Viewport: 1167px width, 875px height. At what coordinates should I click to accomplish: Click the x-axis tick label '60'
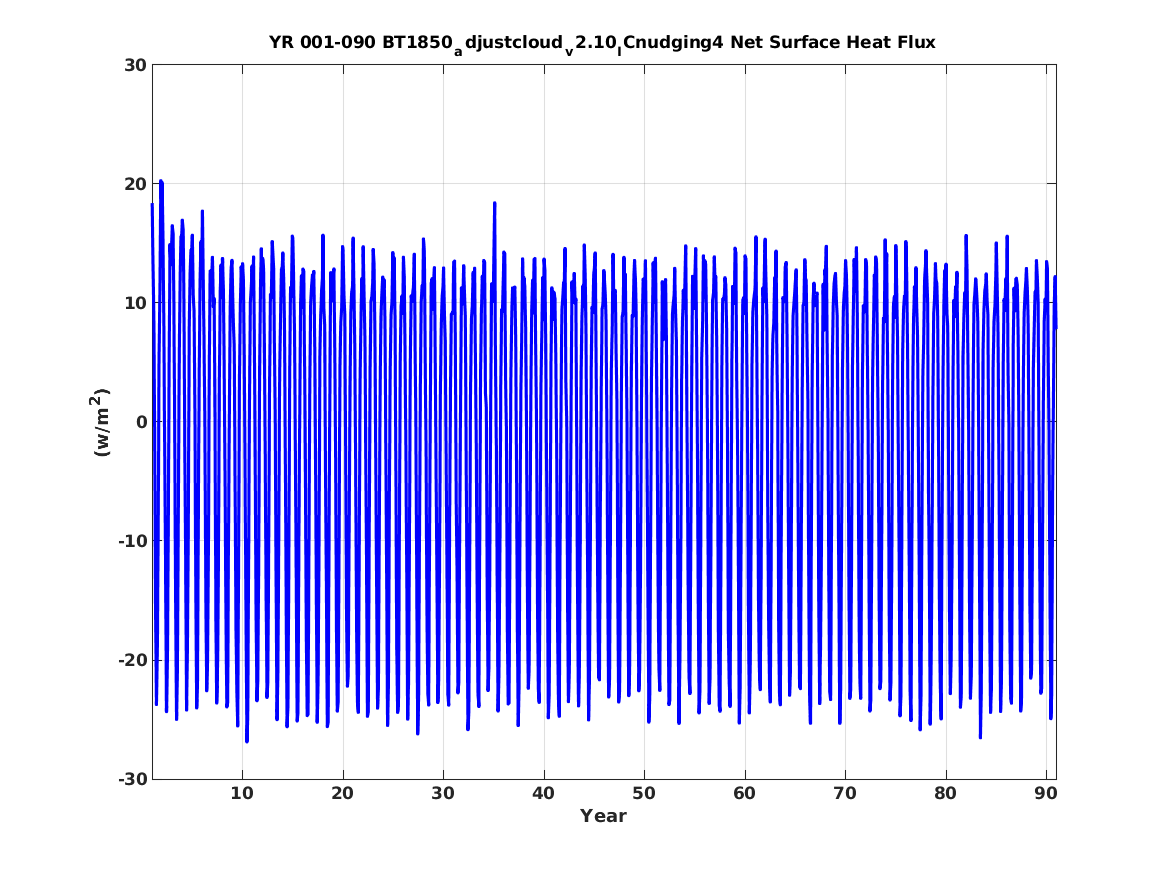744,793
